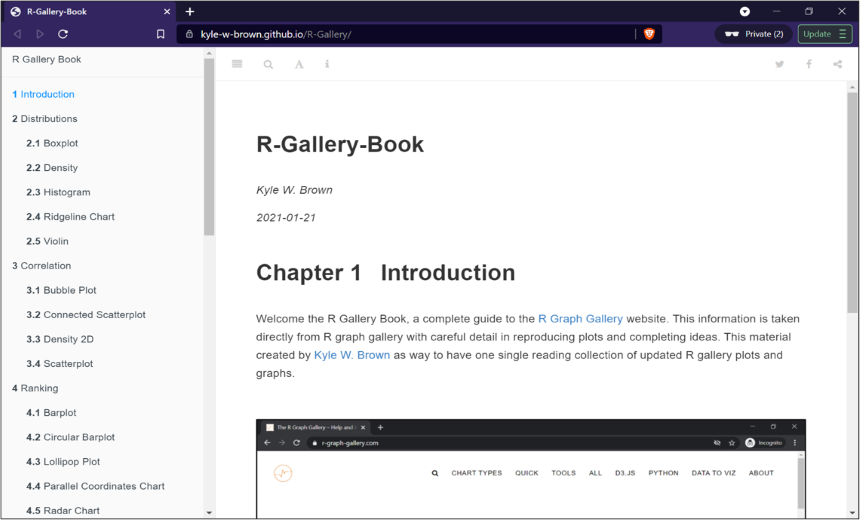Go to section 2.4 Ridgeline Chart
This screenshot has width=860, height=520.
click(x=70, y=217)
